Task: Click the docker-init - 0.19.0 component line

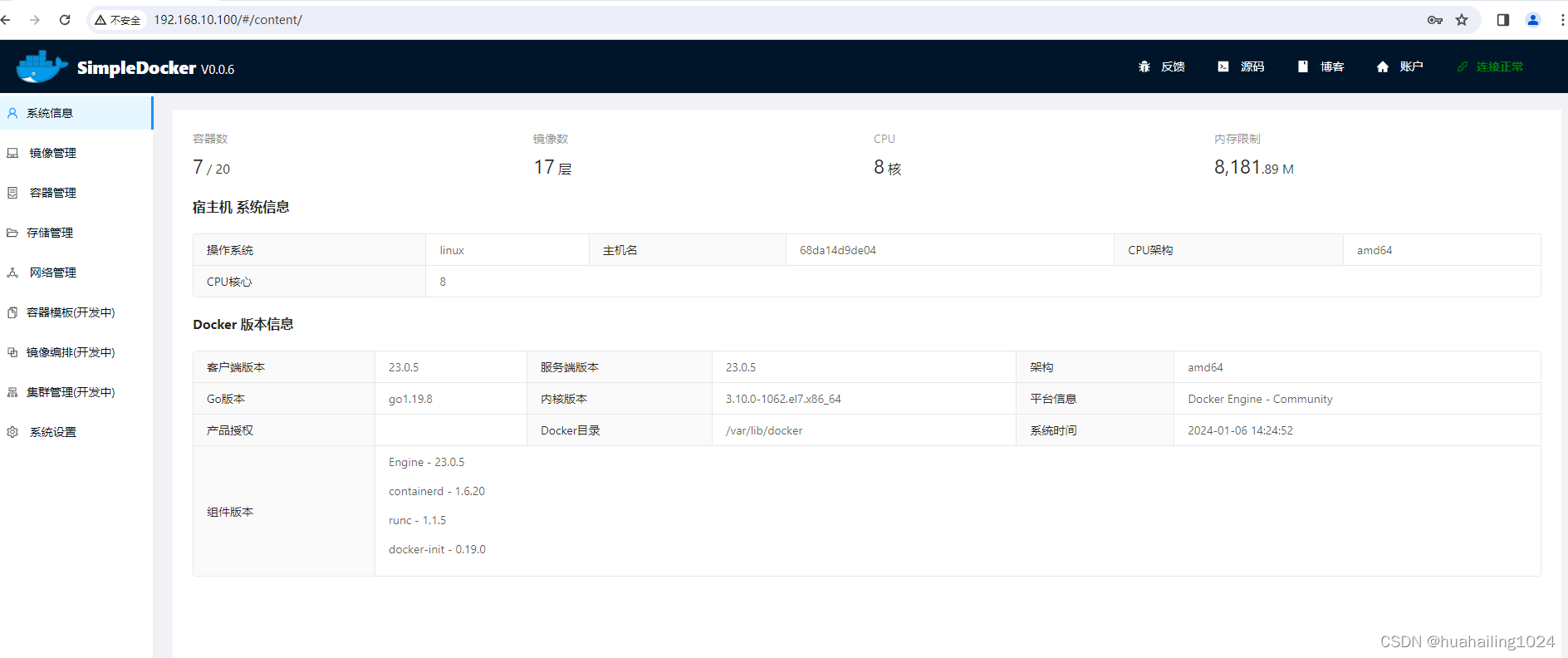Action: 437,549
